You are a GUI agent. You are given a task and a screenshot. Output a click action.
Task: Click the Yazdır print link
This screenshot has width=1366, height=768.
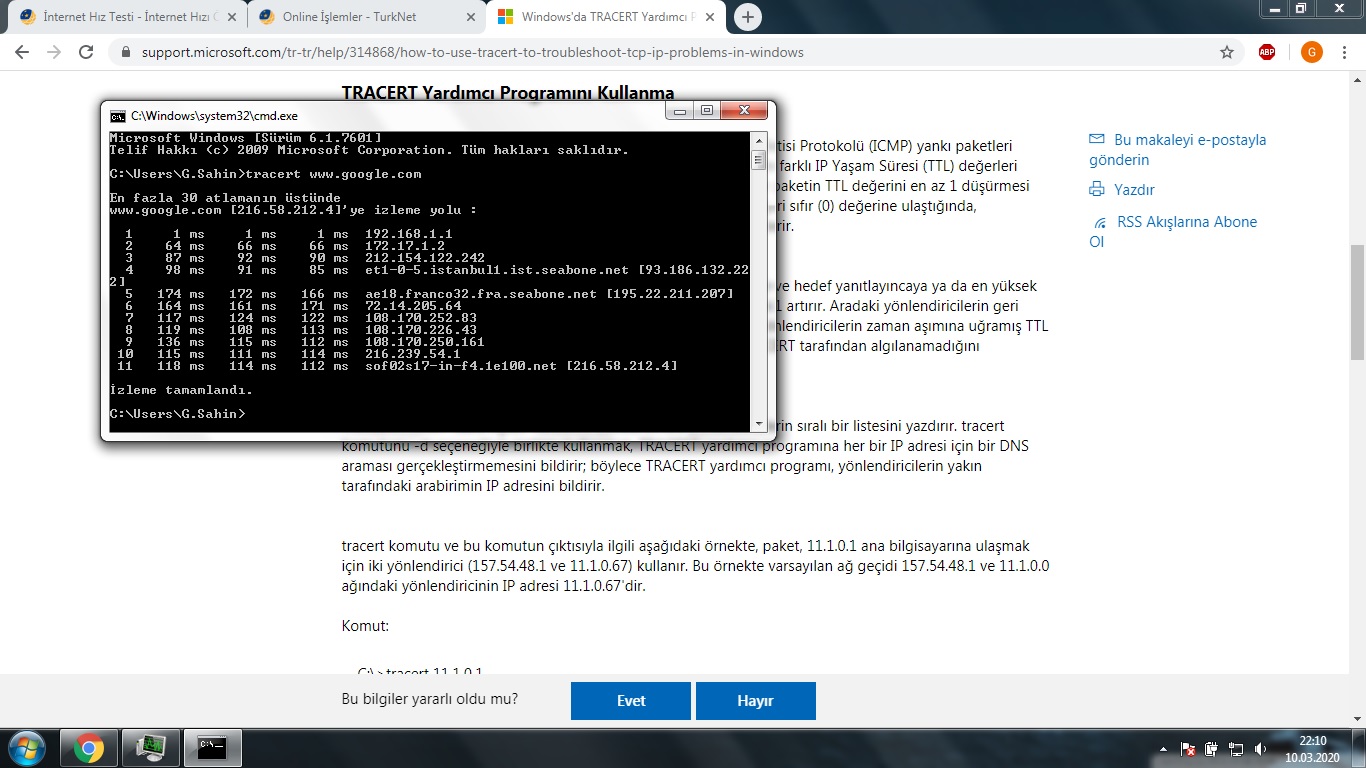pos(1134,189)
